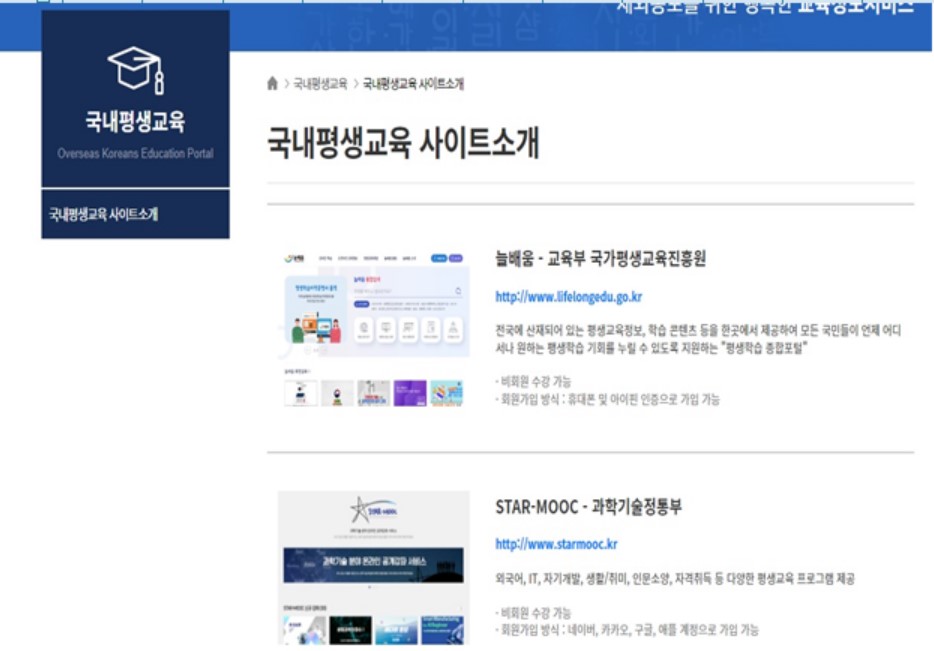Click 휴대폰 및 아이핀 인증 가입 note
The height and width of the screenshot is (651, 934).
tap(608, 399)
